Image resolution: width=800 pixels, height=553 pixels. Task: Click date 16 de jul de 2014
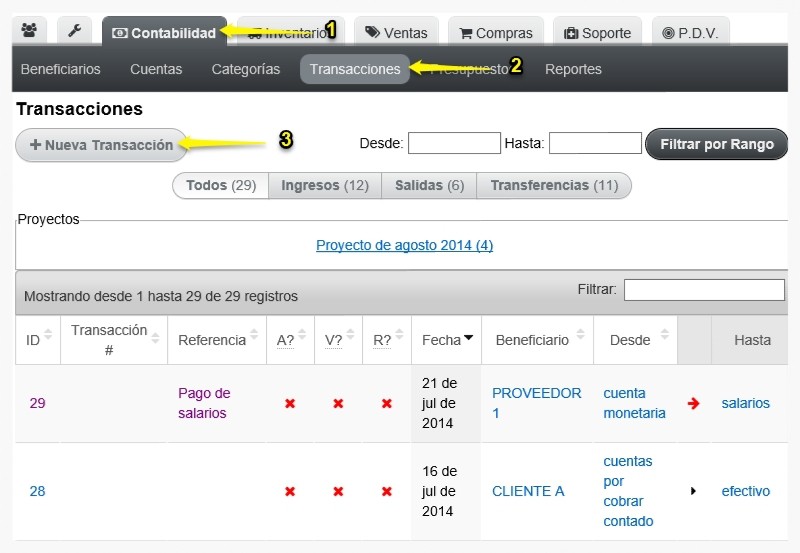point(439,491)
